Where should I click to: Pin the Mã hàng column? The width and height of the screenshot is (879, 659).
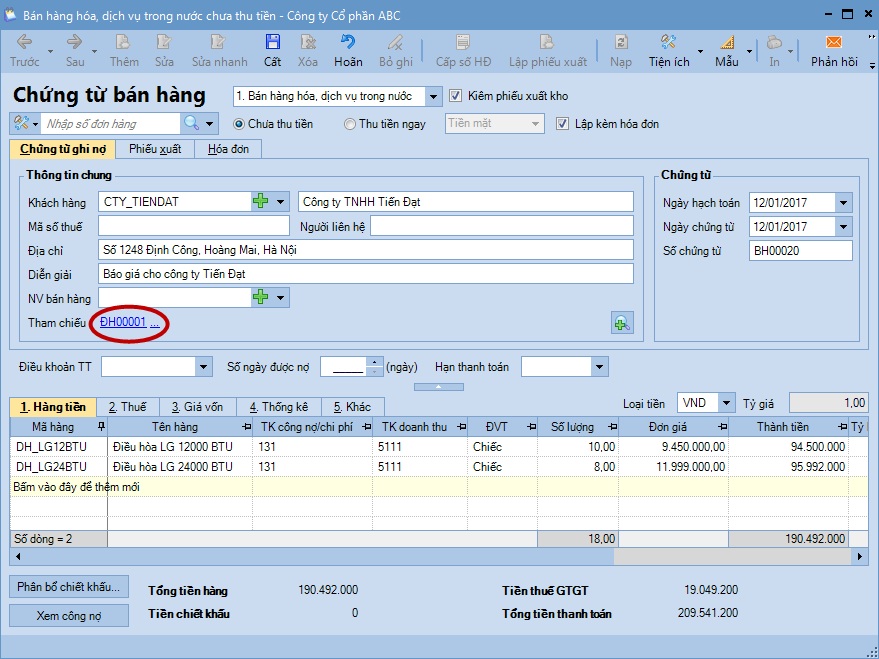pyautogui.click(x=101, y=427)
